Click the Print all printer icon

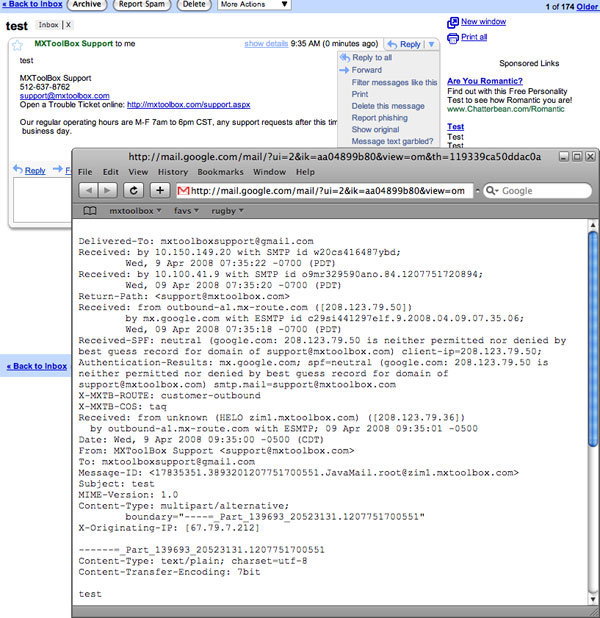pyautogui.click(x=453, y=37)
